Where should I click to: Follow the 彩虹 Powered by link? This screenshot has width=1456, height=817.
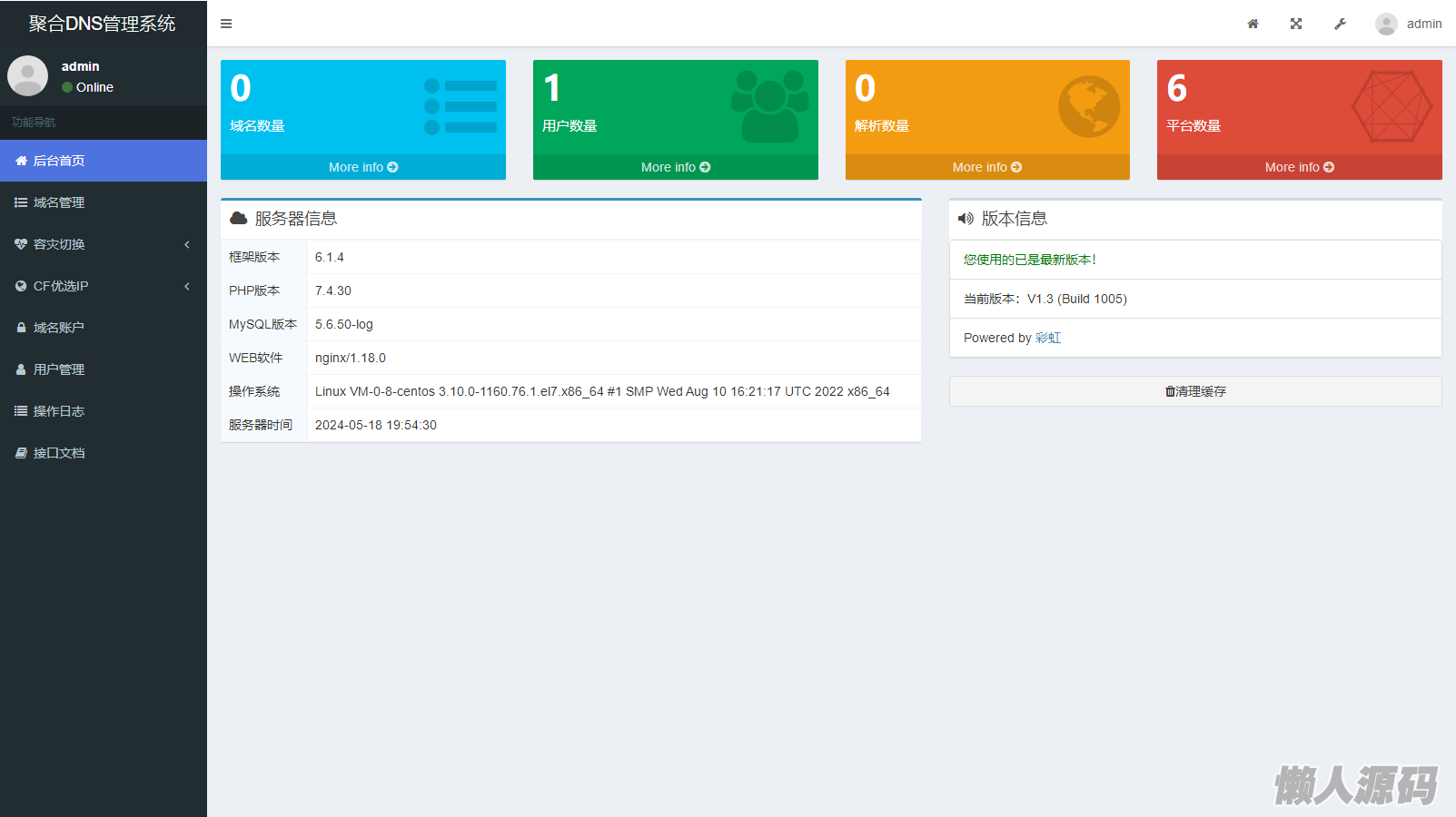point(1048,338)
